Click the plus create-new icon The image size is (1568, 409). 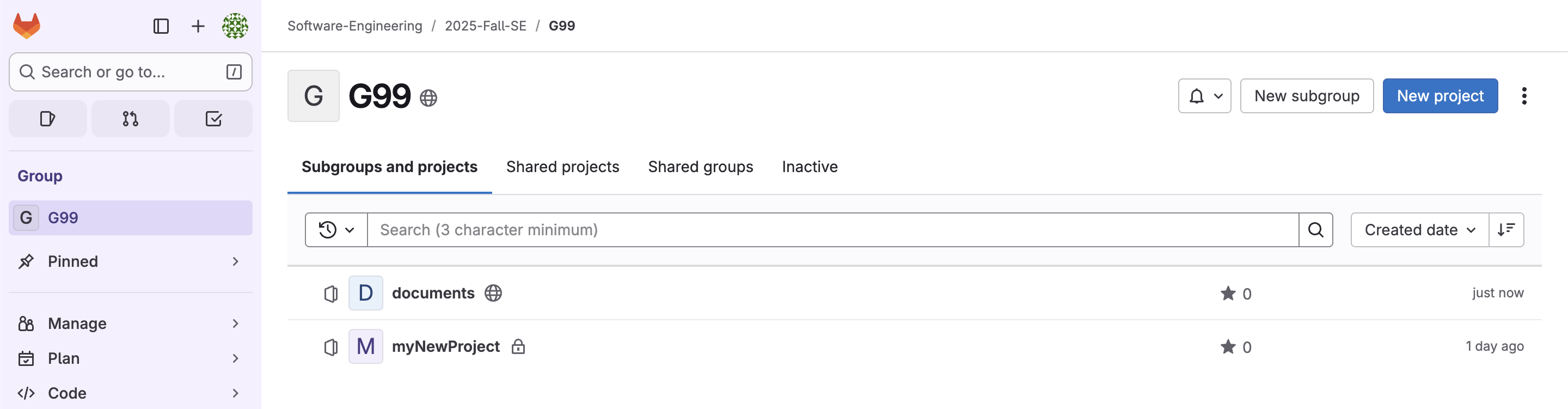coord(198,26)
